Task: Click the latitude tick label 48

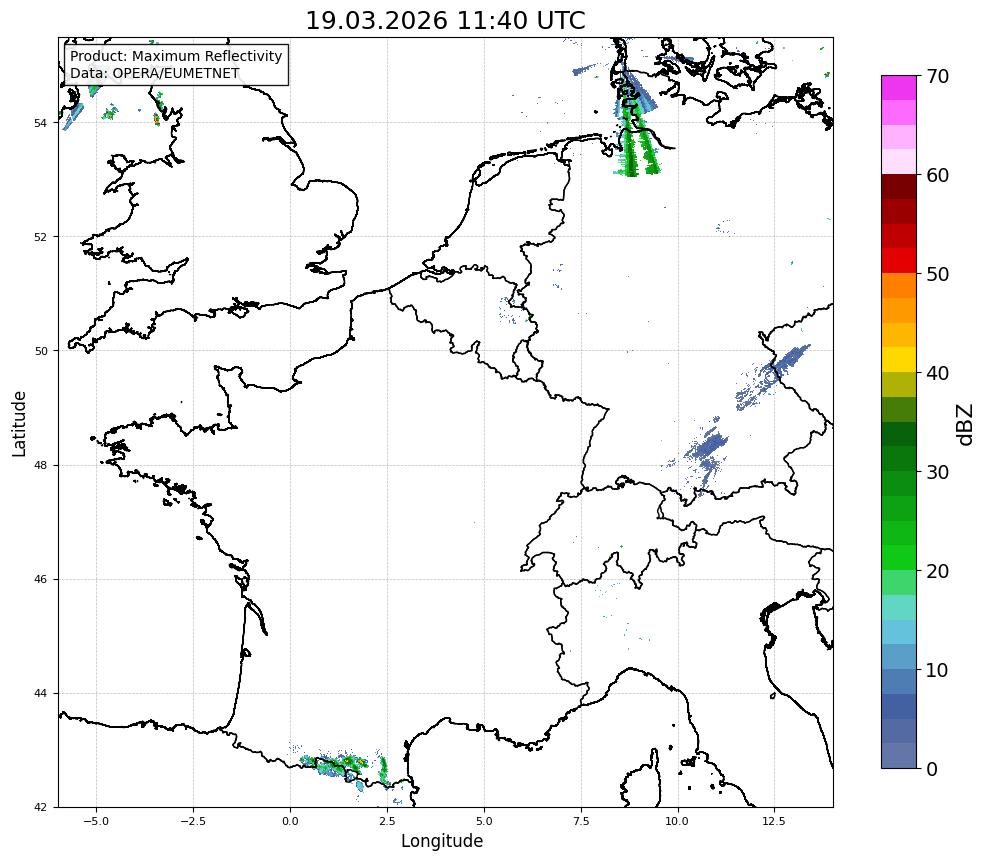Action: 40,465
